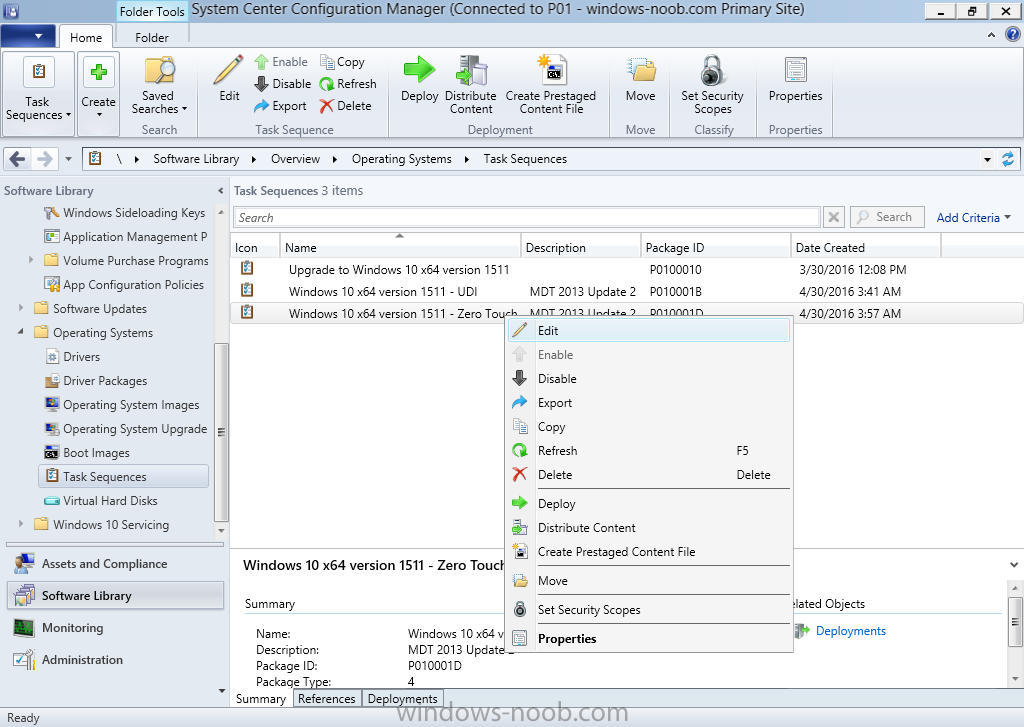Click the Search button
The image size is (1024, 727).
tap(886, 217)
